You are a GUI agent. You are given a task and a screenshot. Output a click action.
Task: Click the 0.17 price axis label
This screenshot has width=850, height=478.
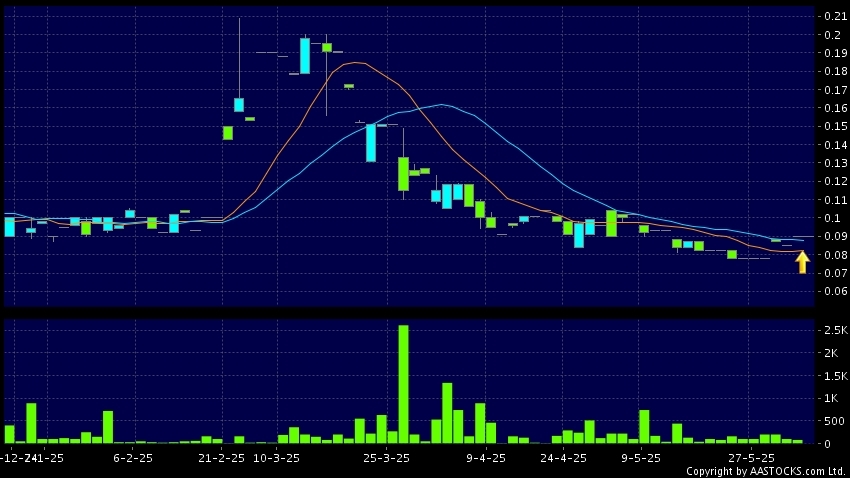coord(835,90)
